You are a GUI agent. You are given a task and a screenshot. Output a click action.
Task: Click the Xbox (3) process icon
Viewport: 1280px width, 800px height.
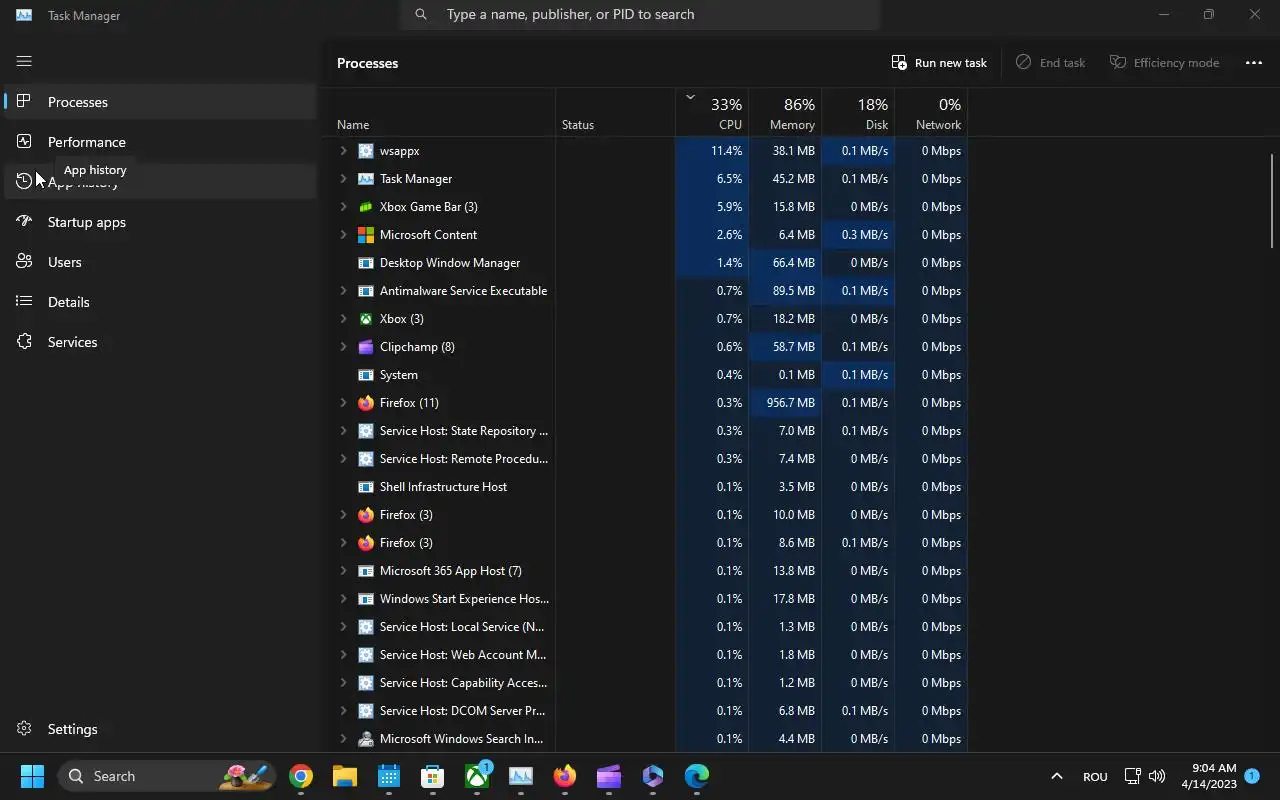[366, 319]
